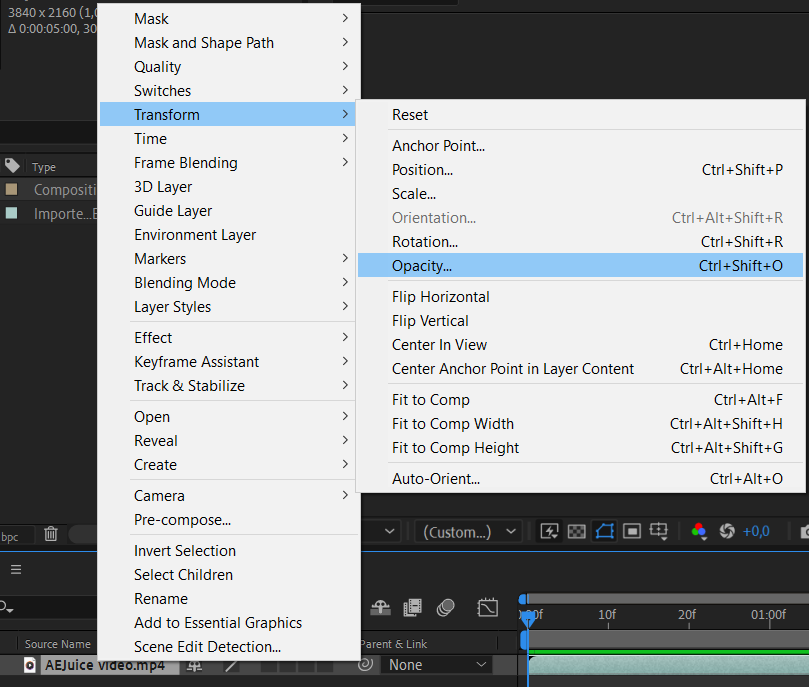Open grid and guide options icon
809x687 pixels.
(x=659, y=532)
